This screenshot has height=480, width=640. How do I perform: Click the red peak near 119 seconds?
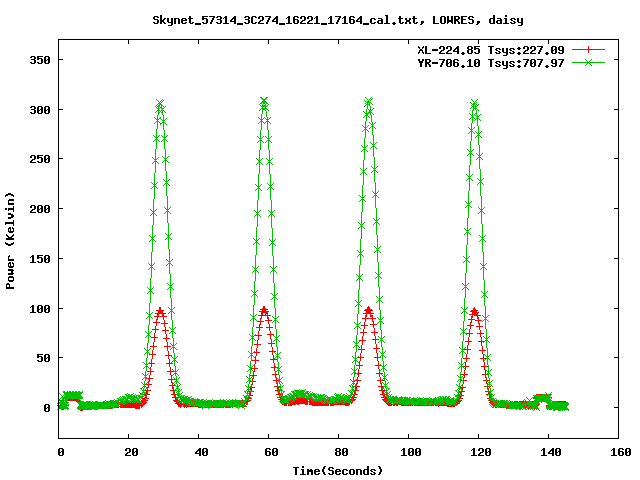(x=474, y=311)
